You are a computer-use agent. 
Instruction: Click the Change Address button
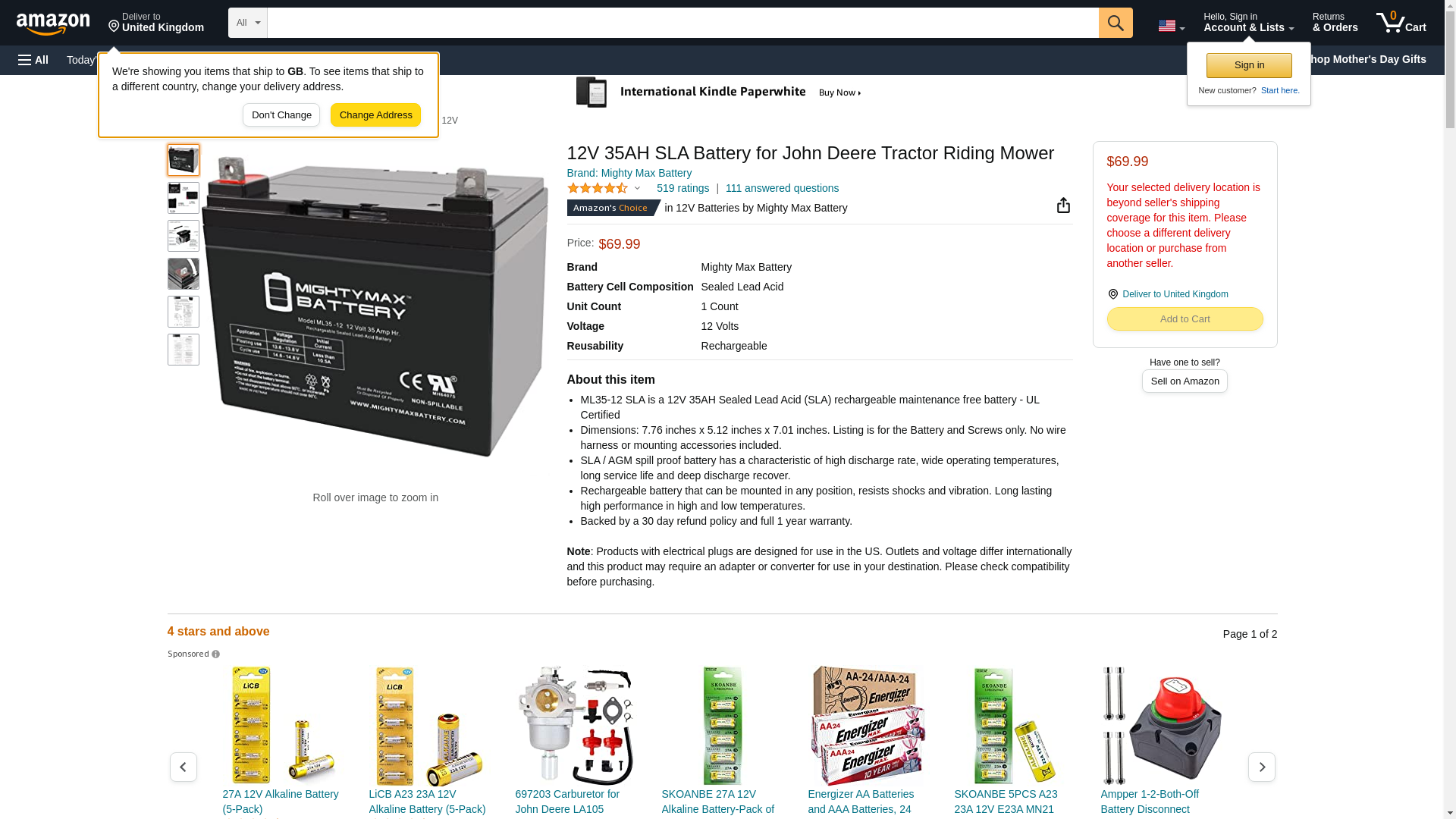pos(375,115)
